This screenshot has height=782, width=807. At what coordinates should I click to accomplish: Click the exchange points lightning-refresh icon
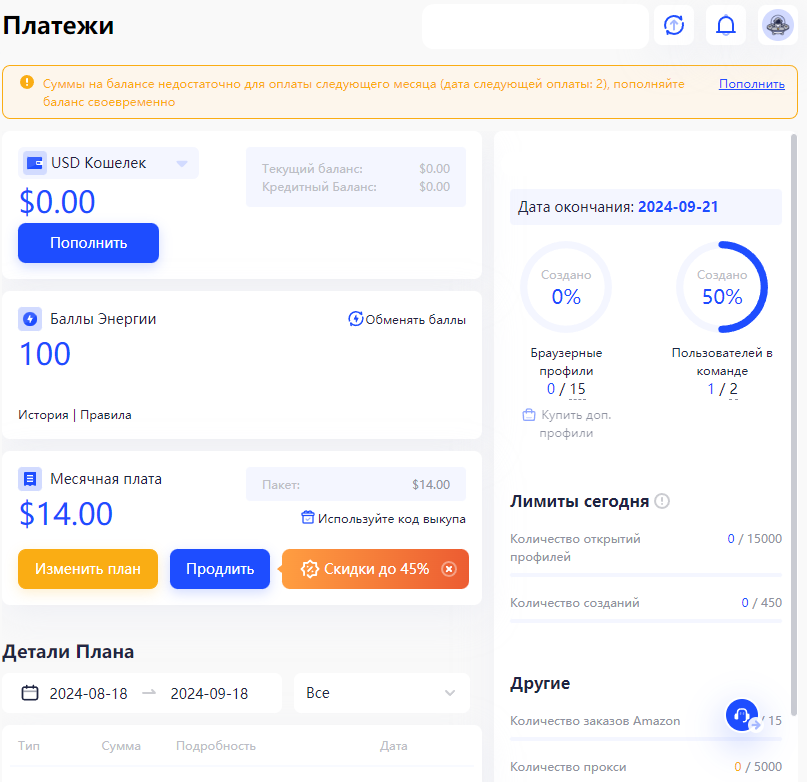[x=356, y=319]
